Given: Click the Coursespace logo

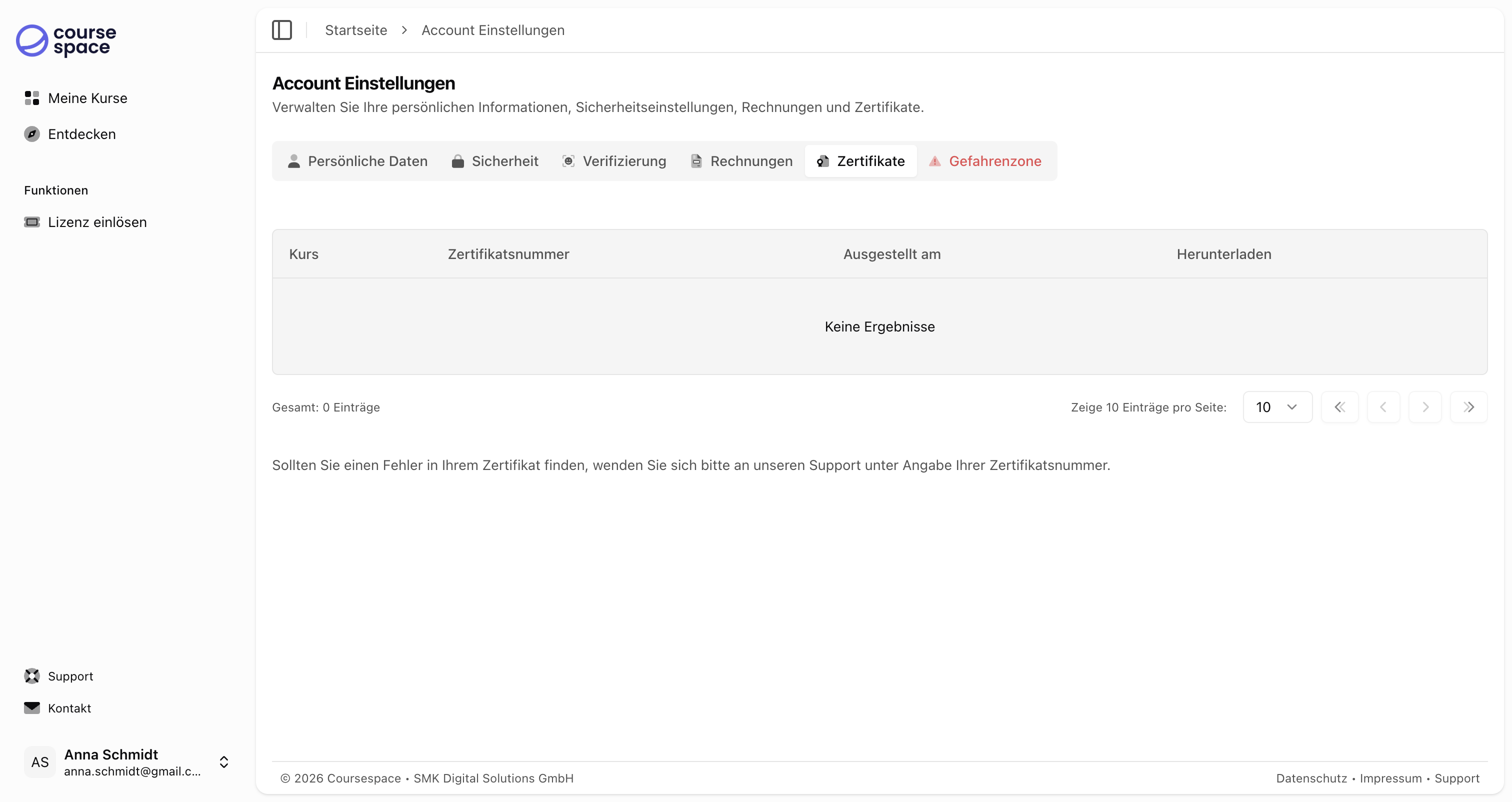Looking at the screenshot, I should pos(65,40).
